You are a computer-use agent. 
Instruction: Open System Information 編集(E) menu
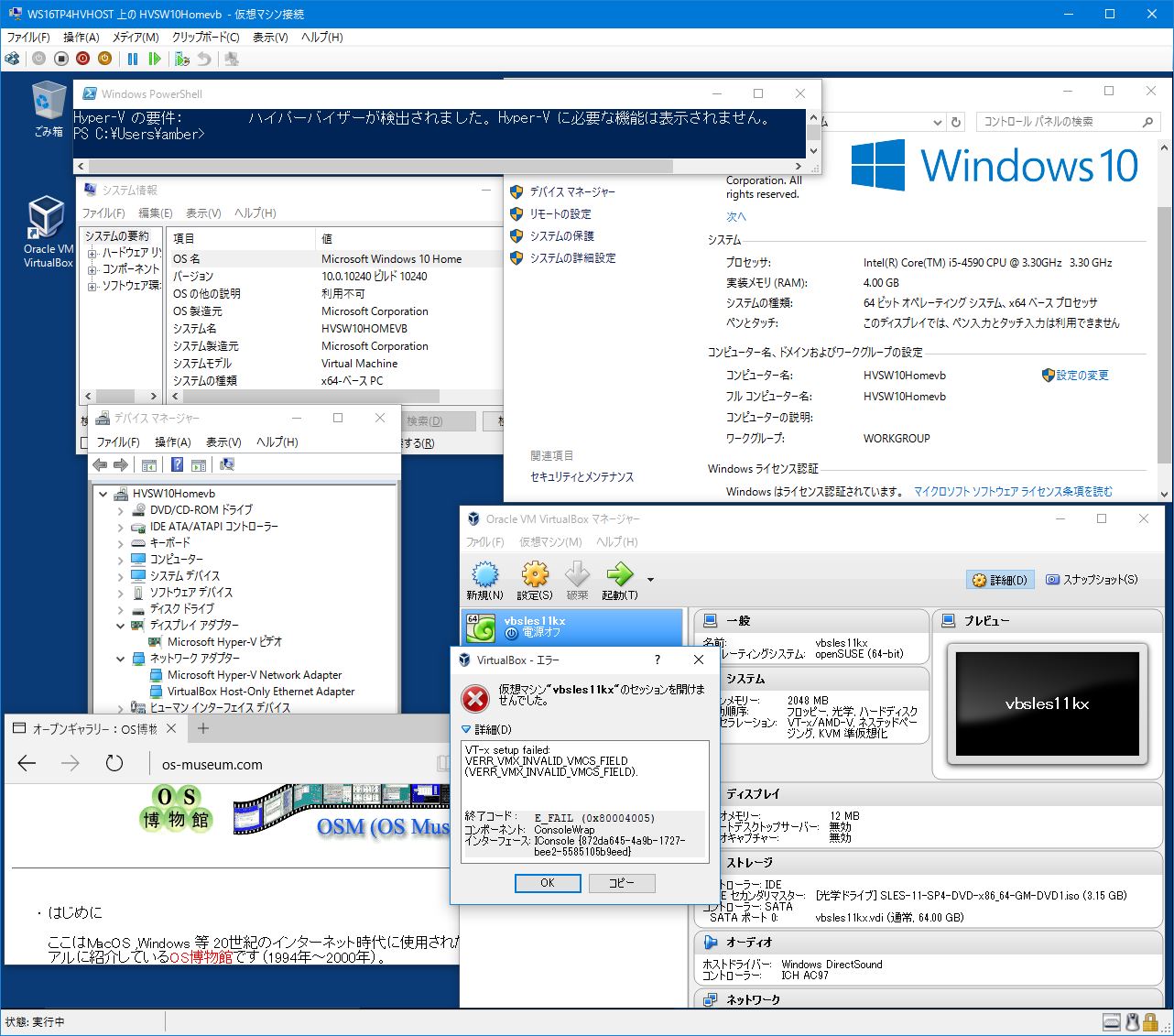click(155, 213)
